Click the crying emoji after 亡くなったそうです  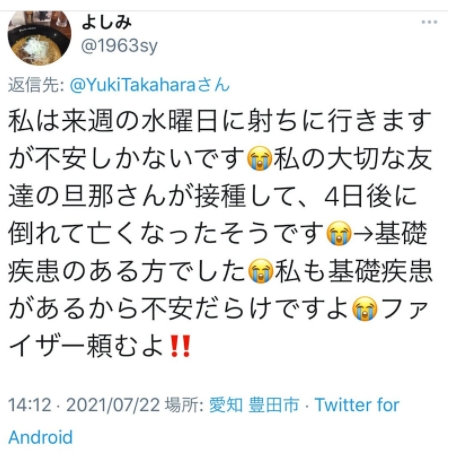tap(339, 234)
